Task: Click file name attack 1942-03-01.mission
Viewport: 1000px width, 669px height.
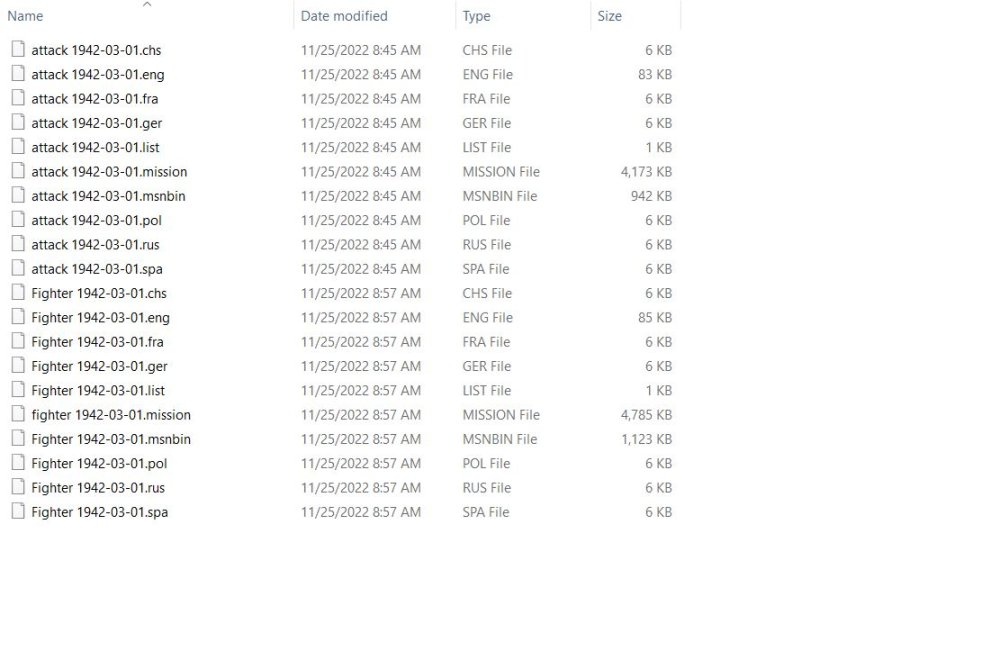Action: 109,171
